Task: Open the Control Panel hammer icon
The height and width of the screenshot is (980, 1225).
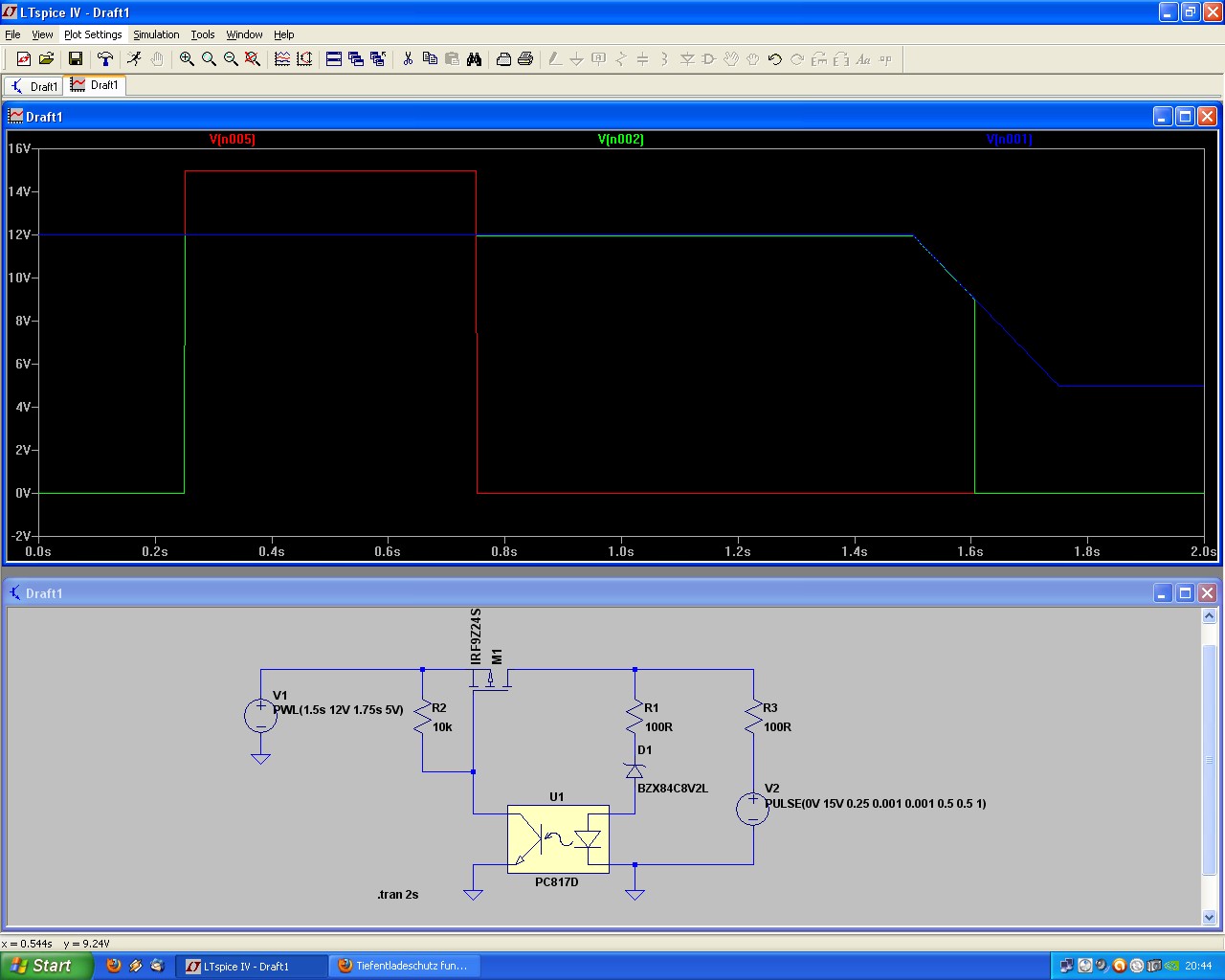Action: click(x=105, y=59)
